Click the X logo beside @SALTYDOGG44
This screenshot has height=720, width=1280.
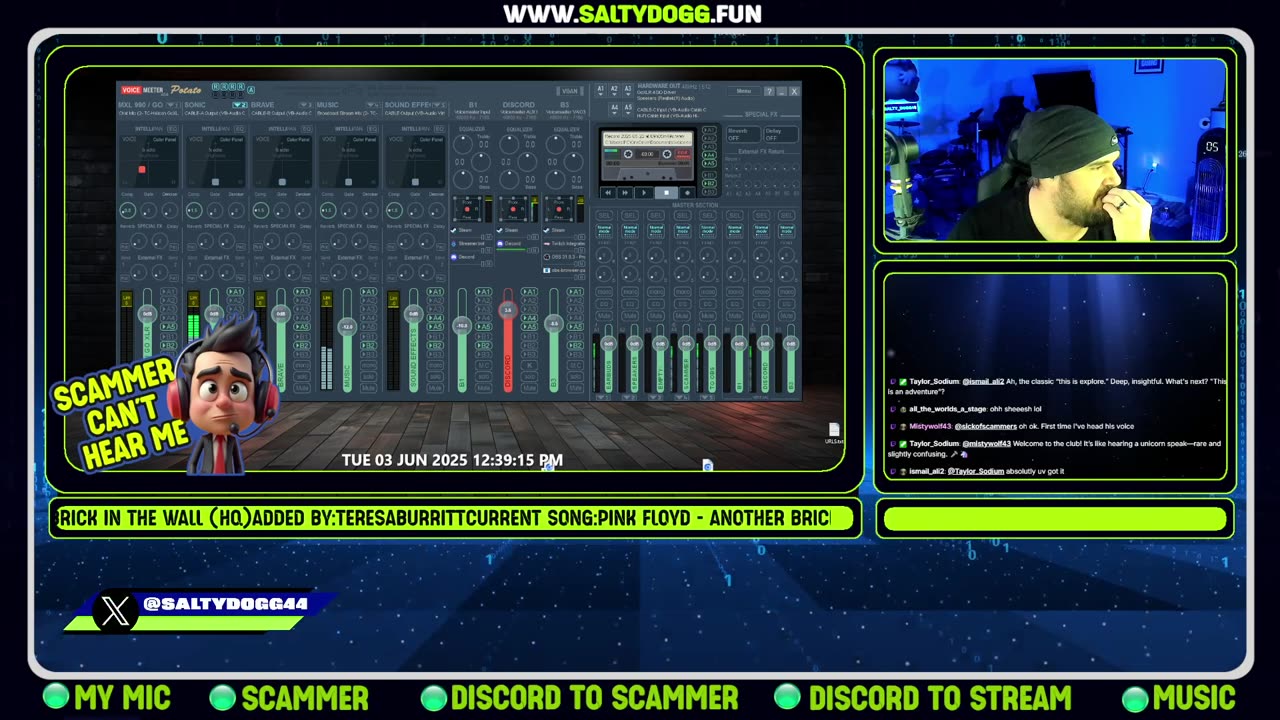tap(114, 610)
